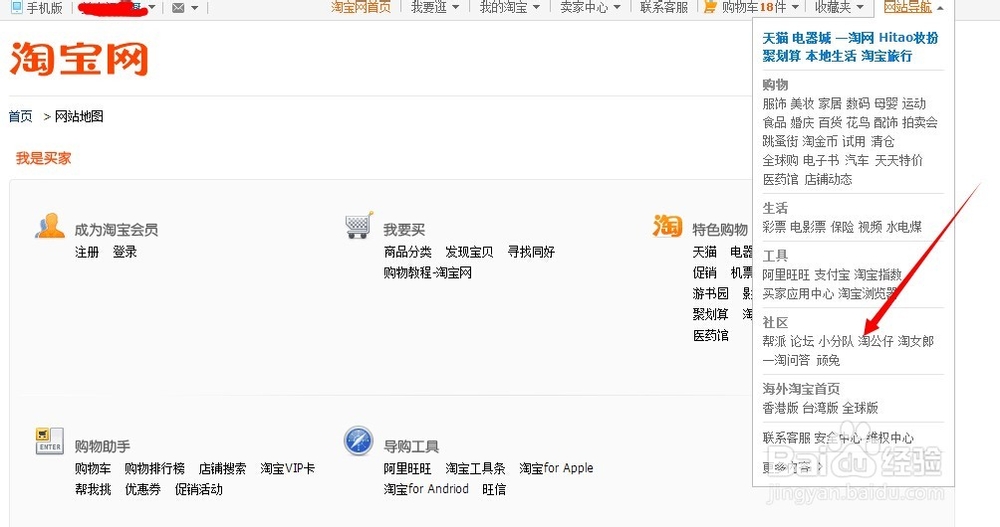Click the phone icon for 手机版
Viewport: 1000px width, 527px height.
pyautogui.click(x=17, y=8)
